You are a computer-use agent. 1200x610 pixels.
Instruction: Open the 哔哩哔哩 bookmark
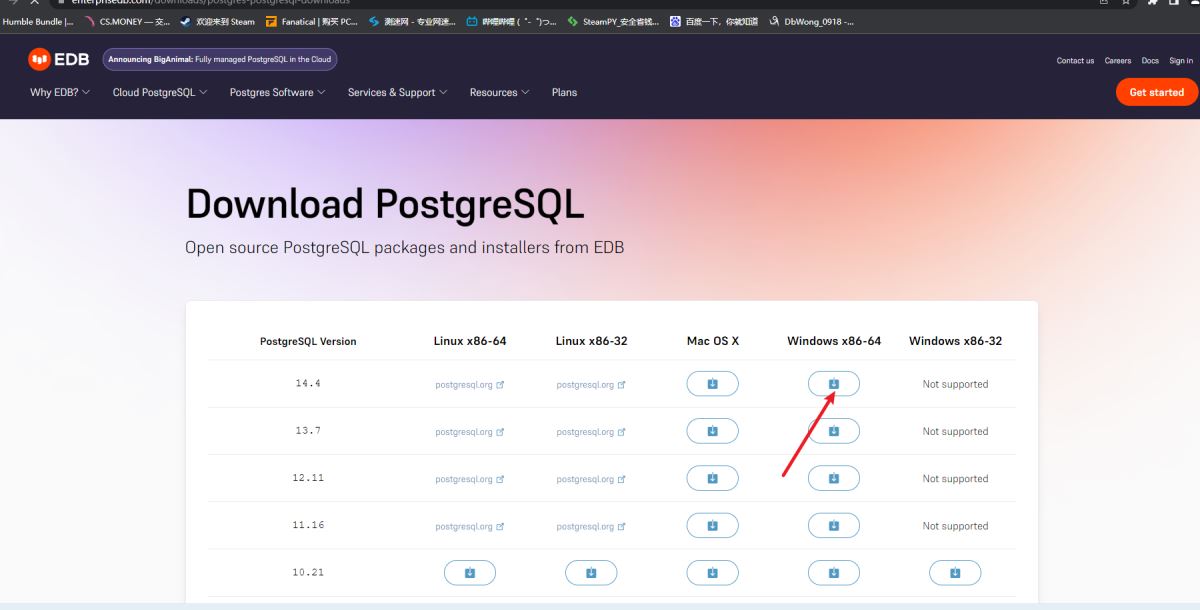click(511, 21)
